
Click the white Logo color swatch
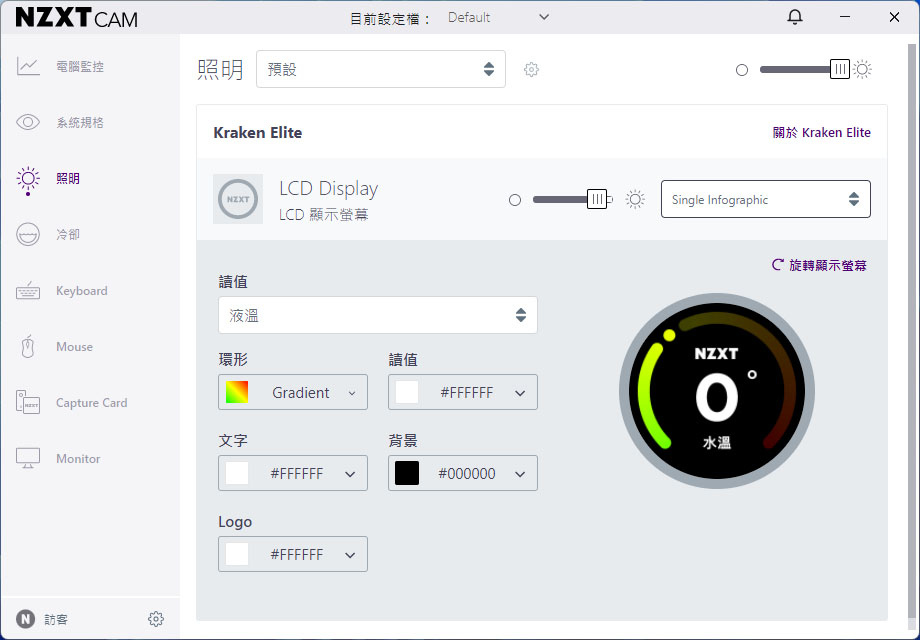click(x=237, y=554)
